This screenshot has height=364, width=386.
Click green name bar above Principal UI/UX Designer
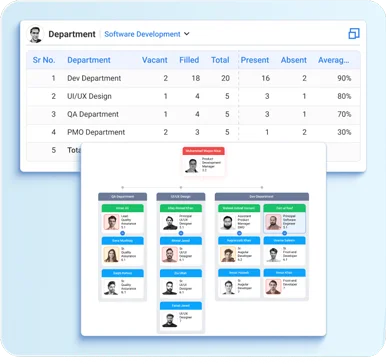point(181,208)
